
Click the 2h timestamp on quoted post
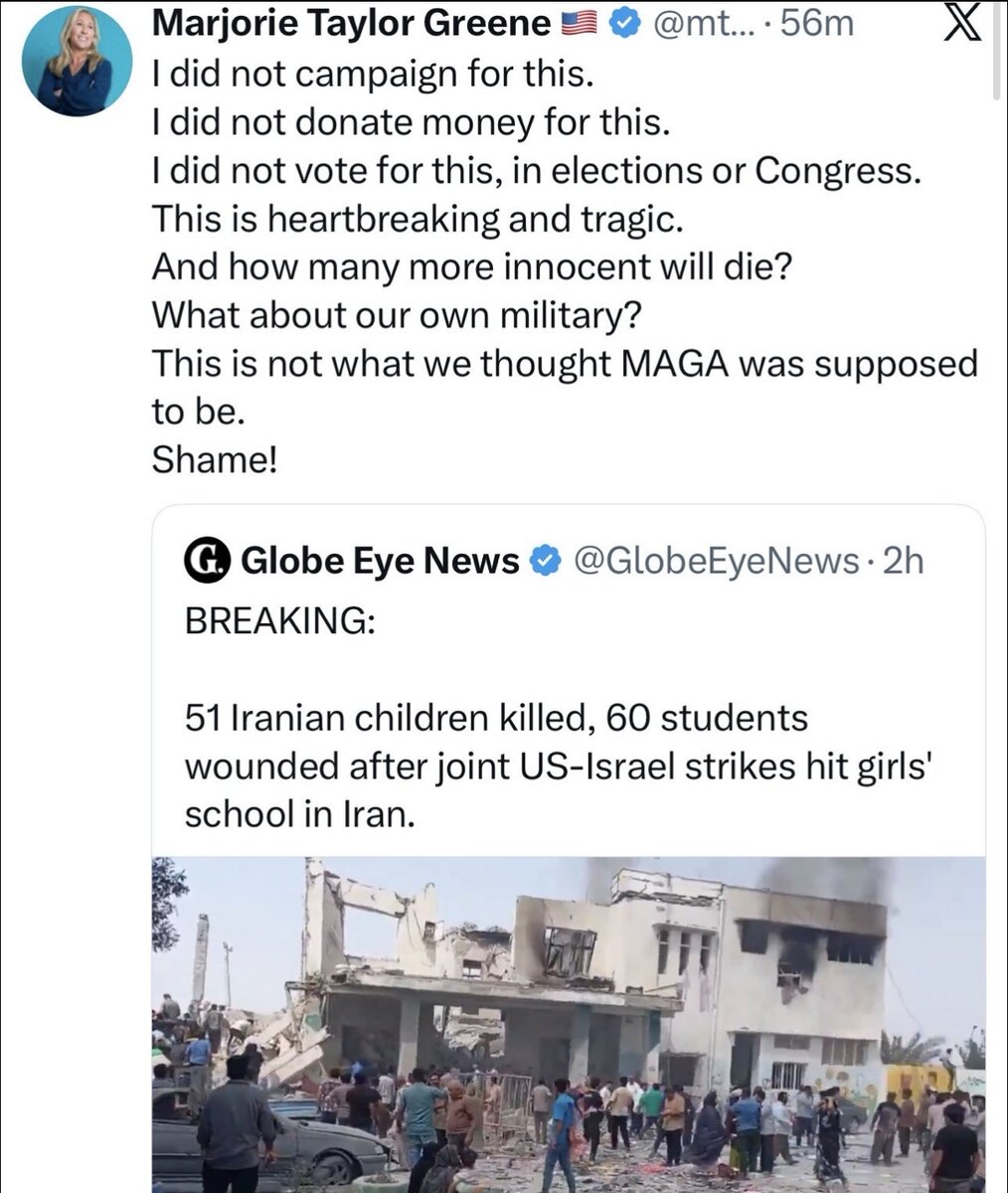click(903, 562)
